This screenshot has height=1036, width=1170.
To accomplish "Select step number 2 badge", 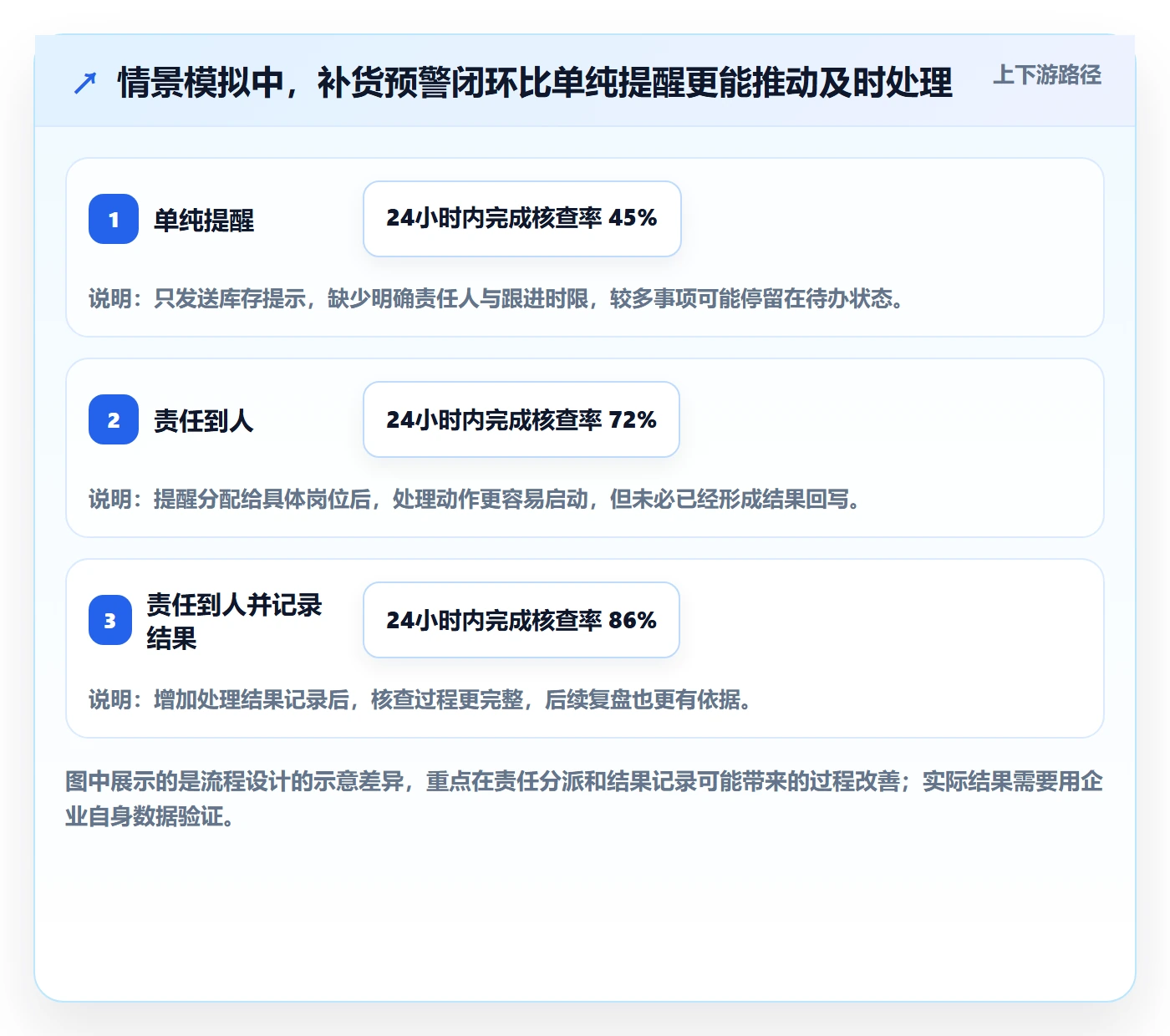I will pyautogui.click(x=114, y=419).
